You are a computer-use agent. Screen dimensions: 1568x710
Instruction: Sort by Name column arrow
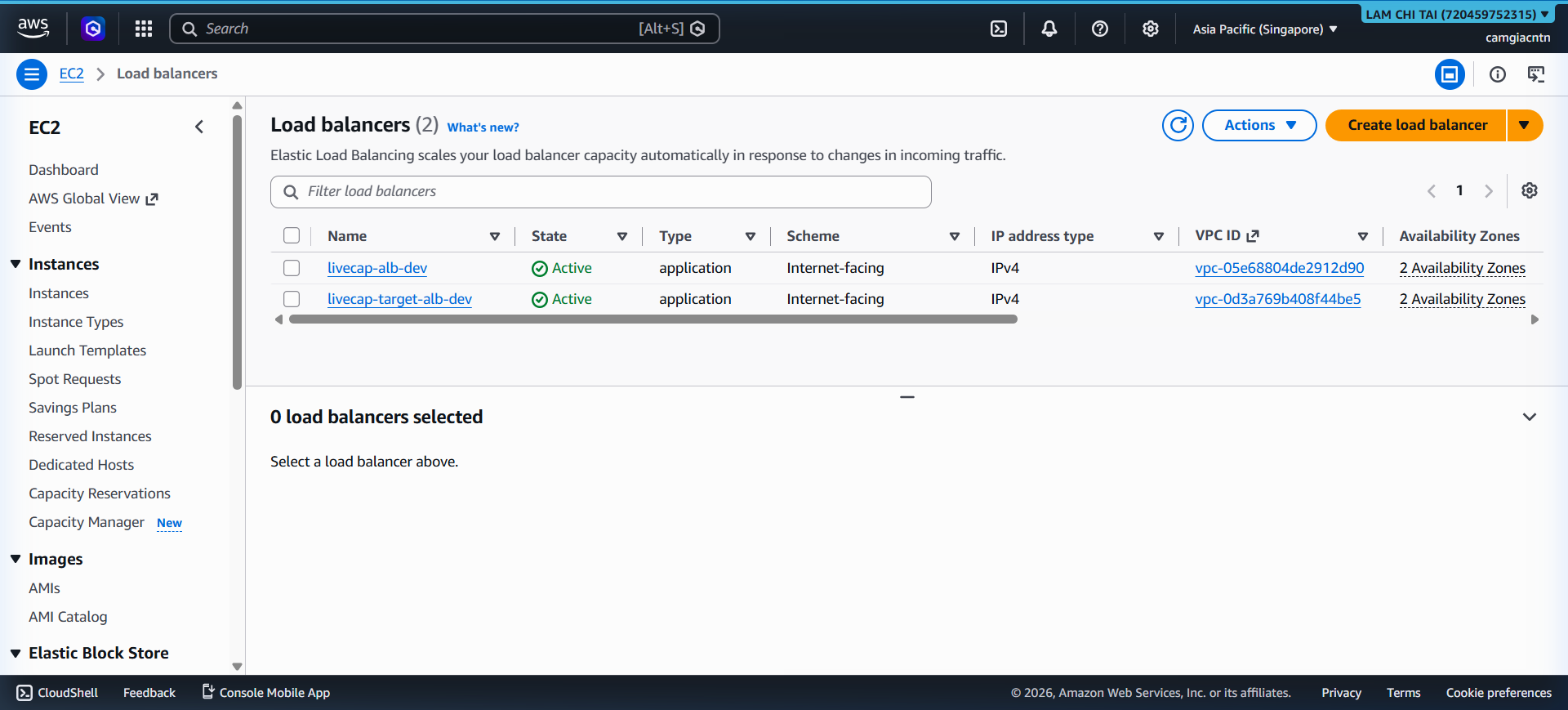[x=495, y=236]
